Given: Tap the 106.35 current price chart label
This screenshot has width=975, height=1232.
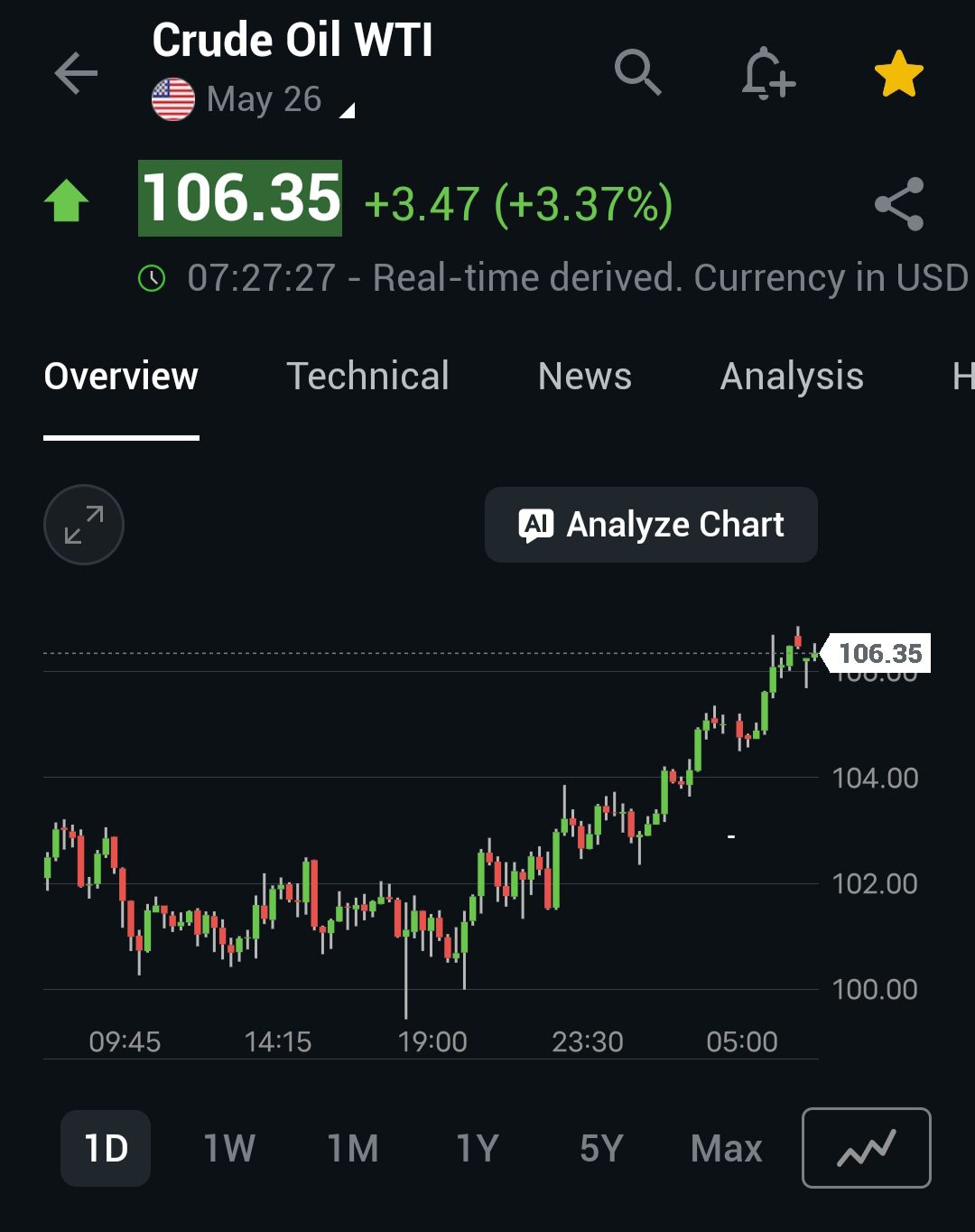Looking at the screenshot, I should click(x=879, y=653).
